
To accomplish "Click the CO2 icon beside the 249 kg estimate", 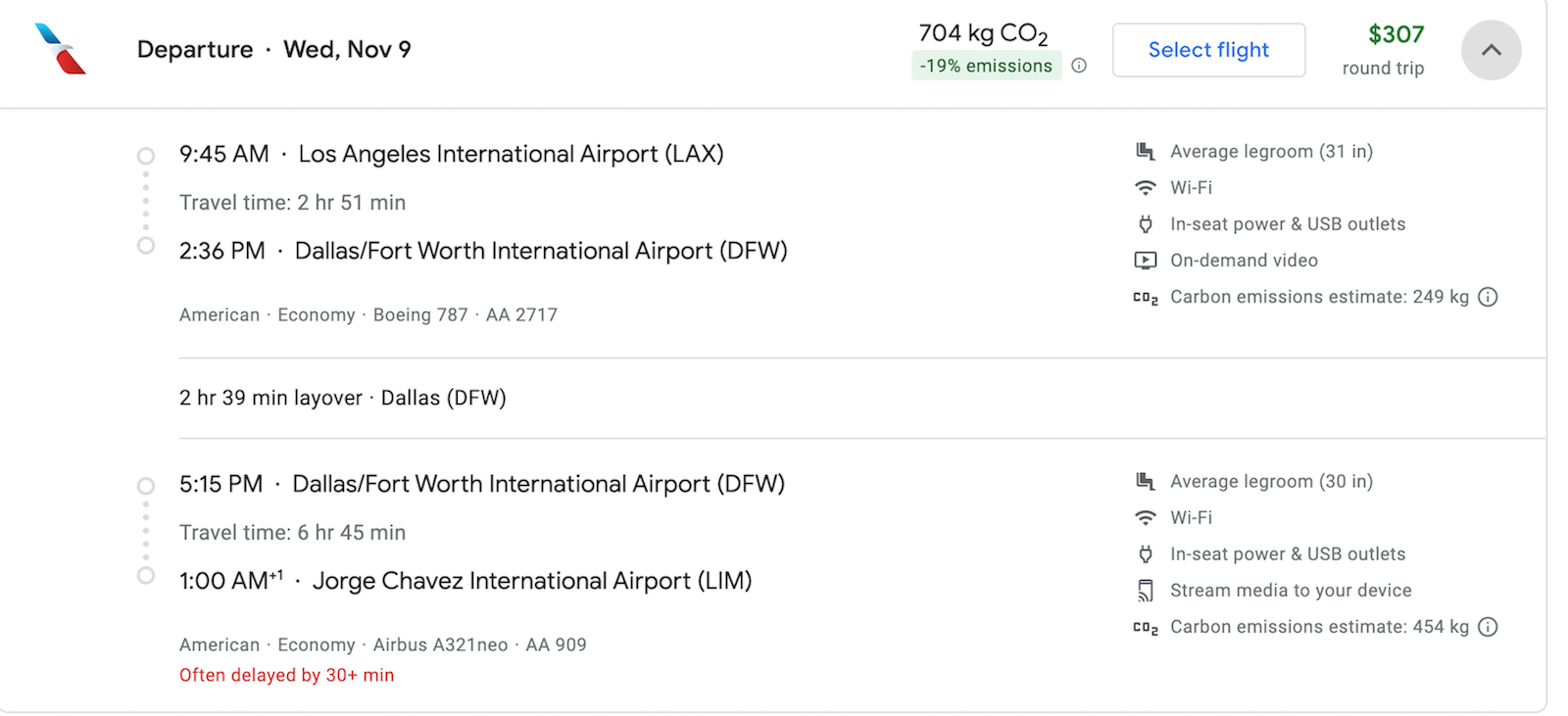I will (1145, 297).
